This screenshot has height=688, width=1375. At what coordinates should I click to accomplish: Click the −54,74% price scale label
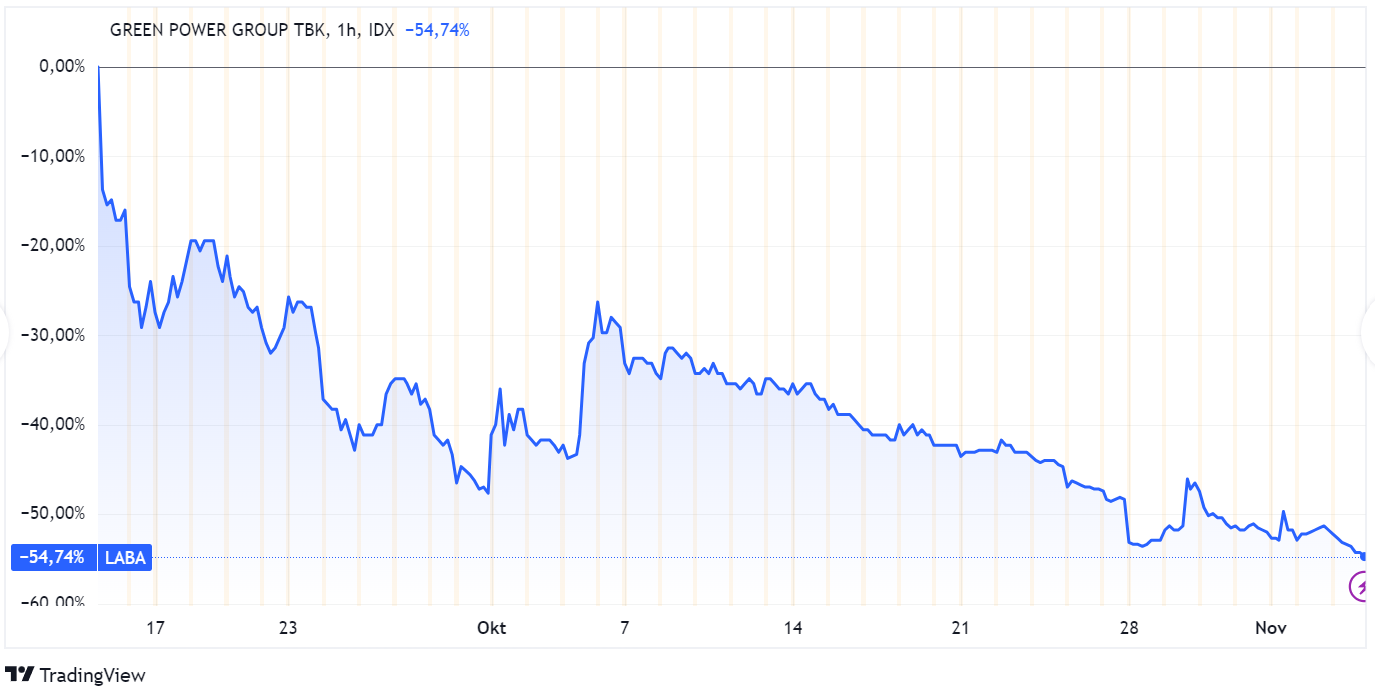(54, 557)
